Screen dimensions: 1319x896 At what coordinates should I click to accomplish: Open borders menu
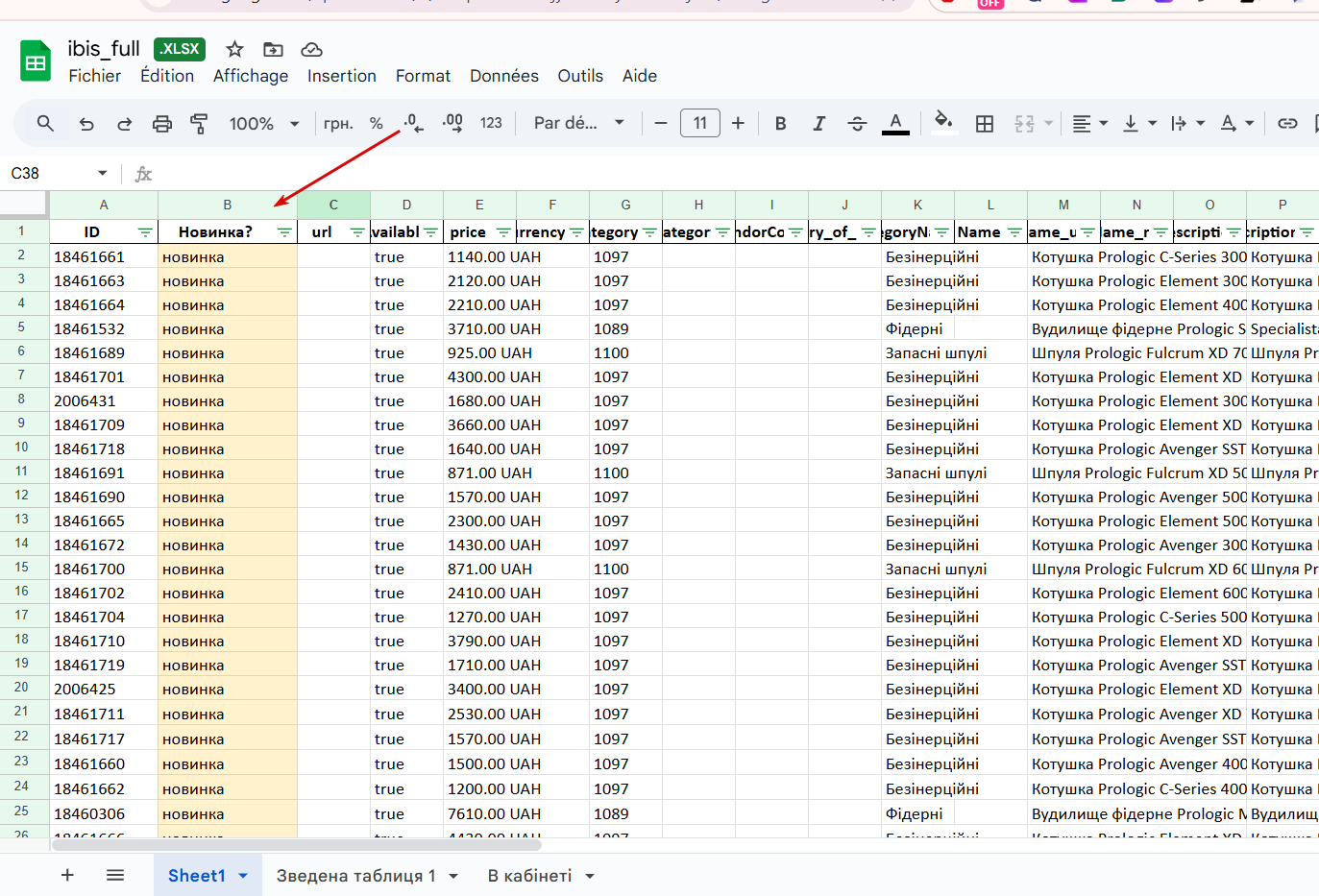(985, 123)
